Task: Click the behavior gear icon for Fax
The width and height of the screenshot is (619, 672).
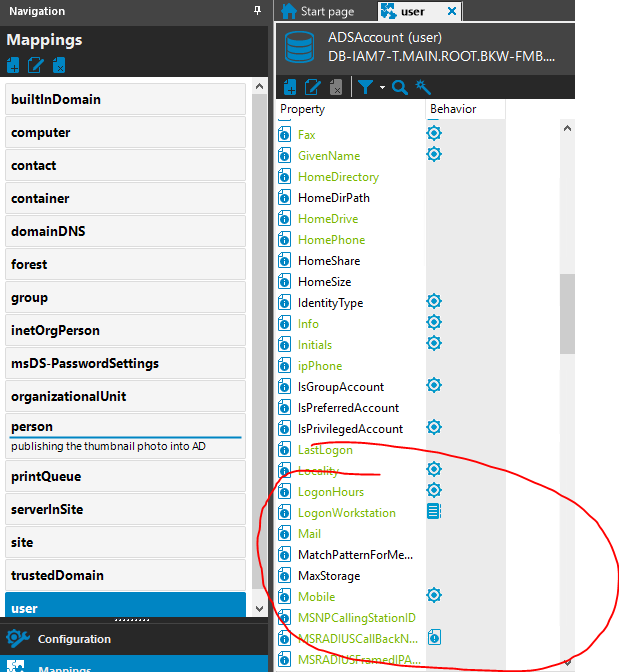Action: (434, 133)
